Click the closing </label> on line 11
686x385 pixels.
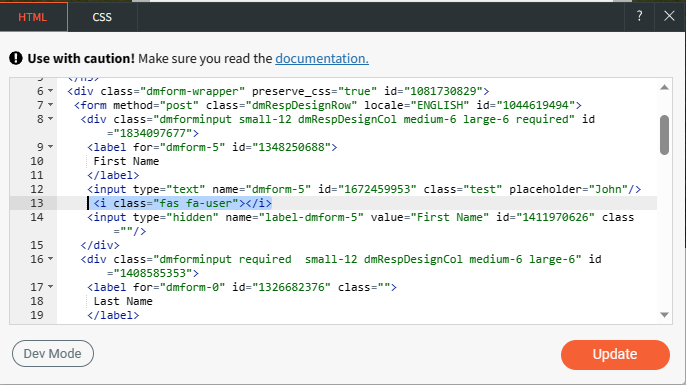click(113, 175)
